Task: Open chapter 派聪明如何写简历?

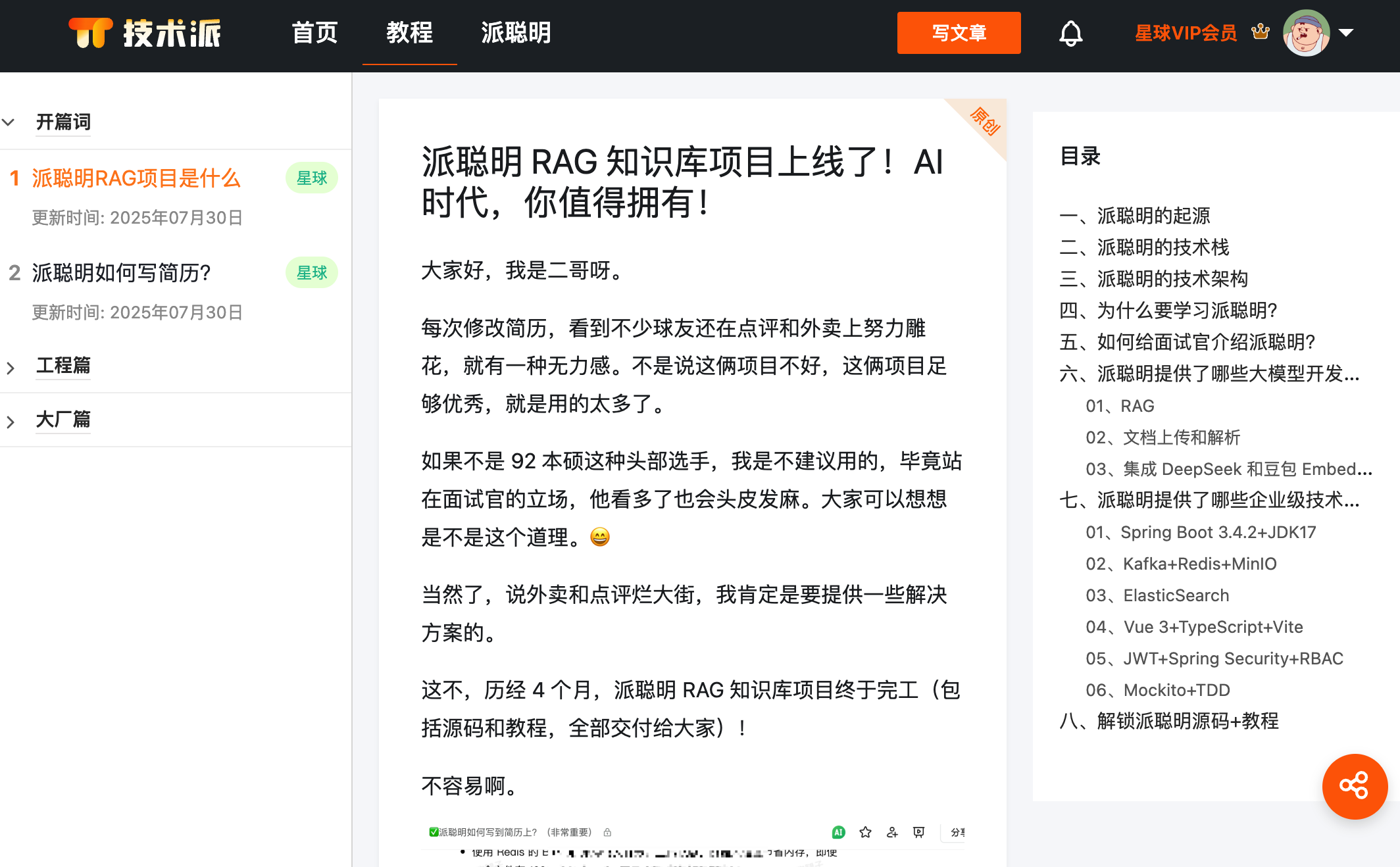Action: [x=121, y=272]
